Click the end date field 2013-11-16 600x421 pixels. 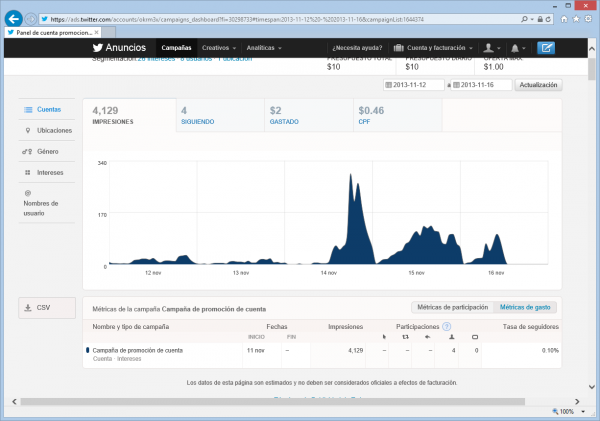pyautogui.click(x=481, y=85)
